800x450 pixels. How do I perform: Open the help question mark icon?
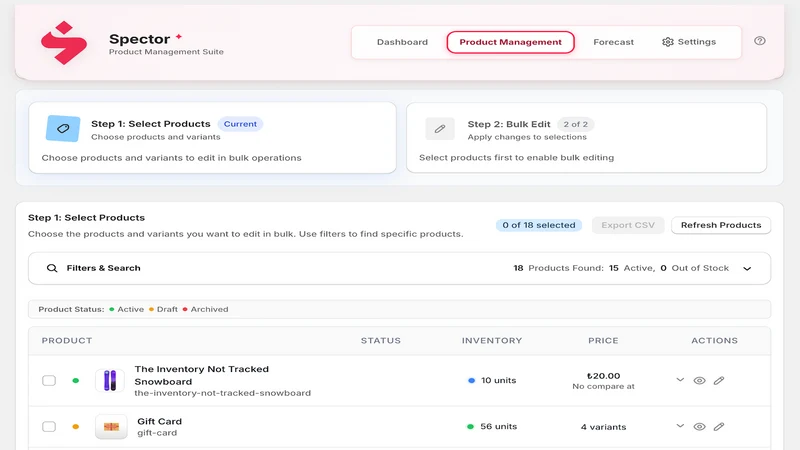point(760,41)
